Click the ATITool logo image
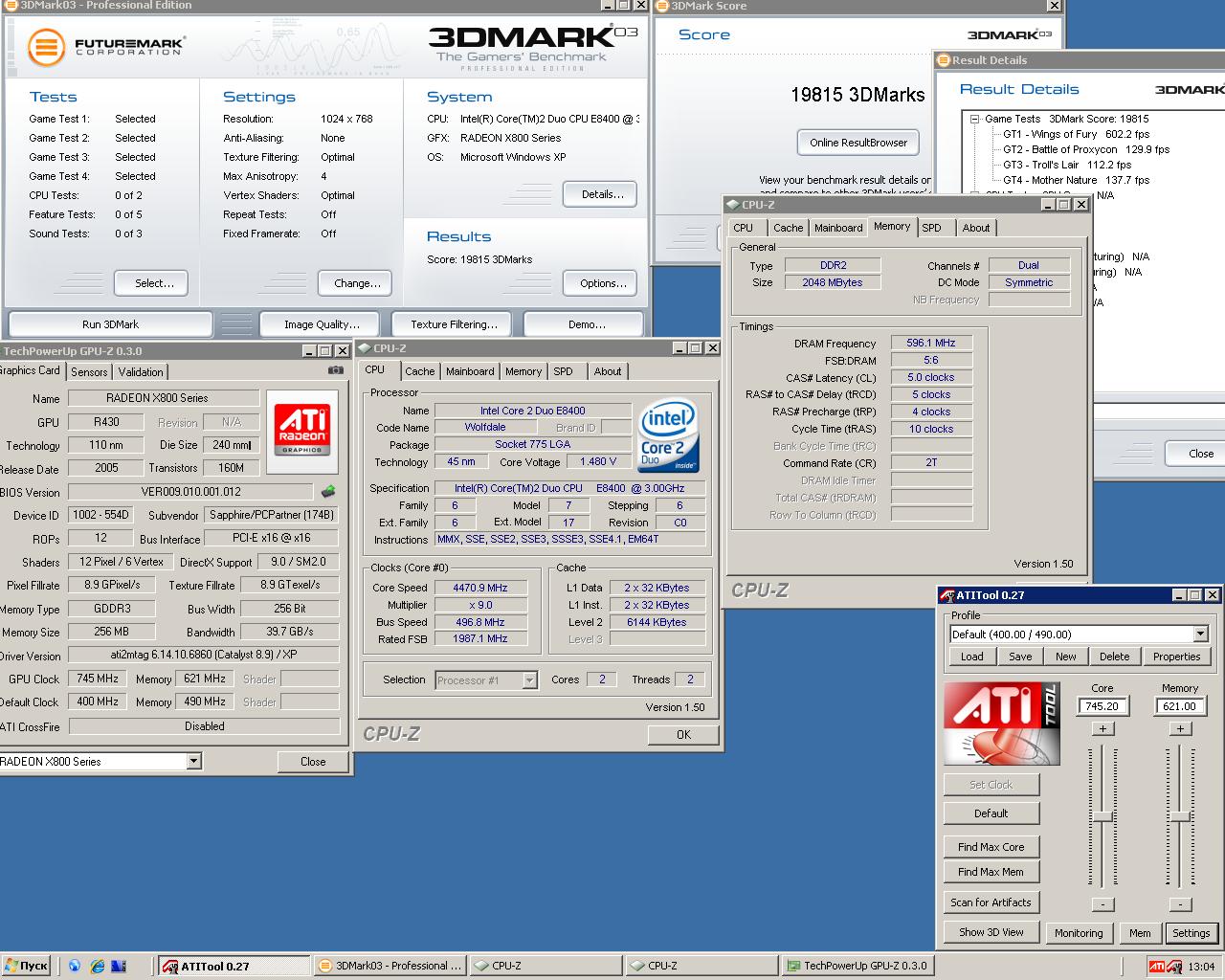Image resolution: width=1225 pixels, height=980 pixels. pos(1001,724)
